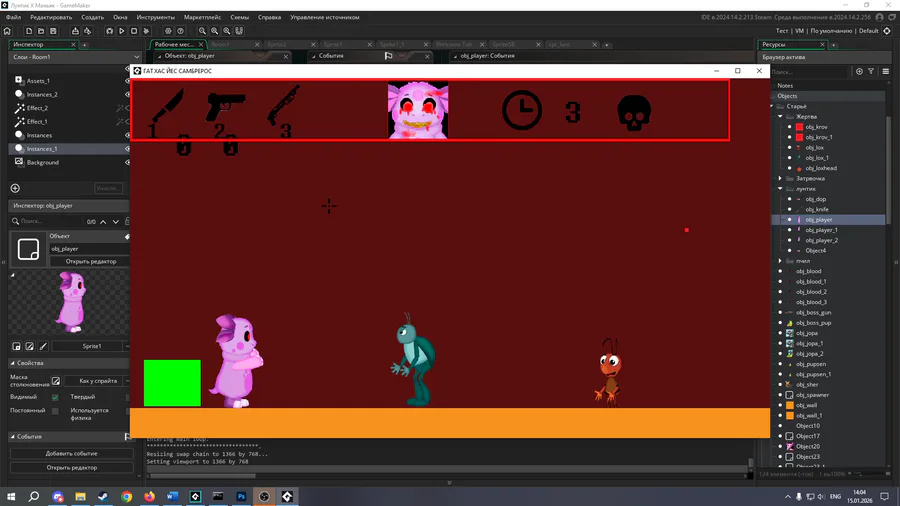Open the filter icon in the Resources panel

pyautogui.click(x=871, y=71)
